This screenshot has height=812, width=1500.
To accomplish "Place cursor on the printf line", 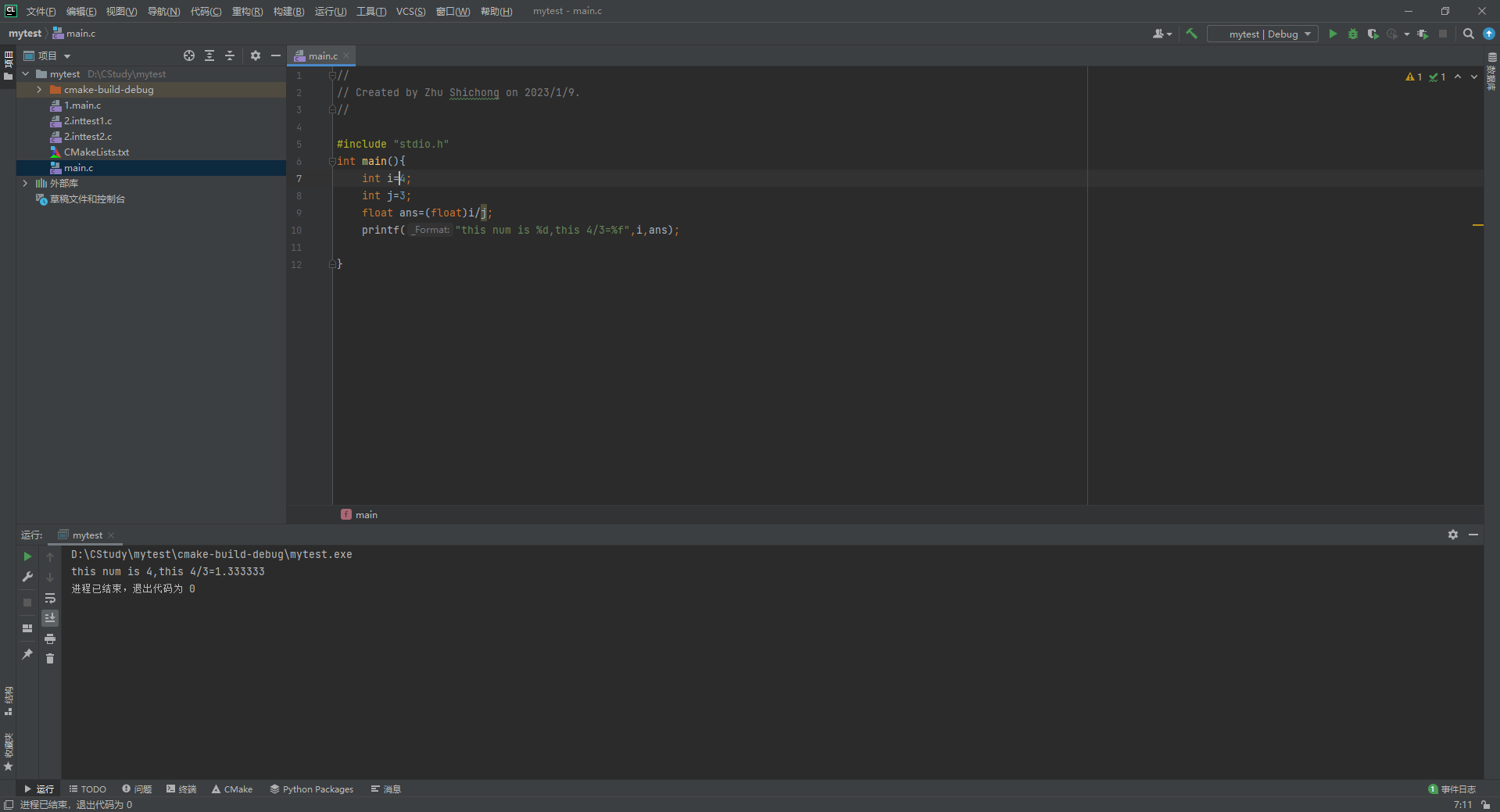I will coord(520,230).
